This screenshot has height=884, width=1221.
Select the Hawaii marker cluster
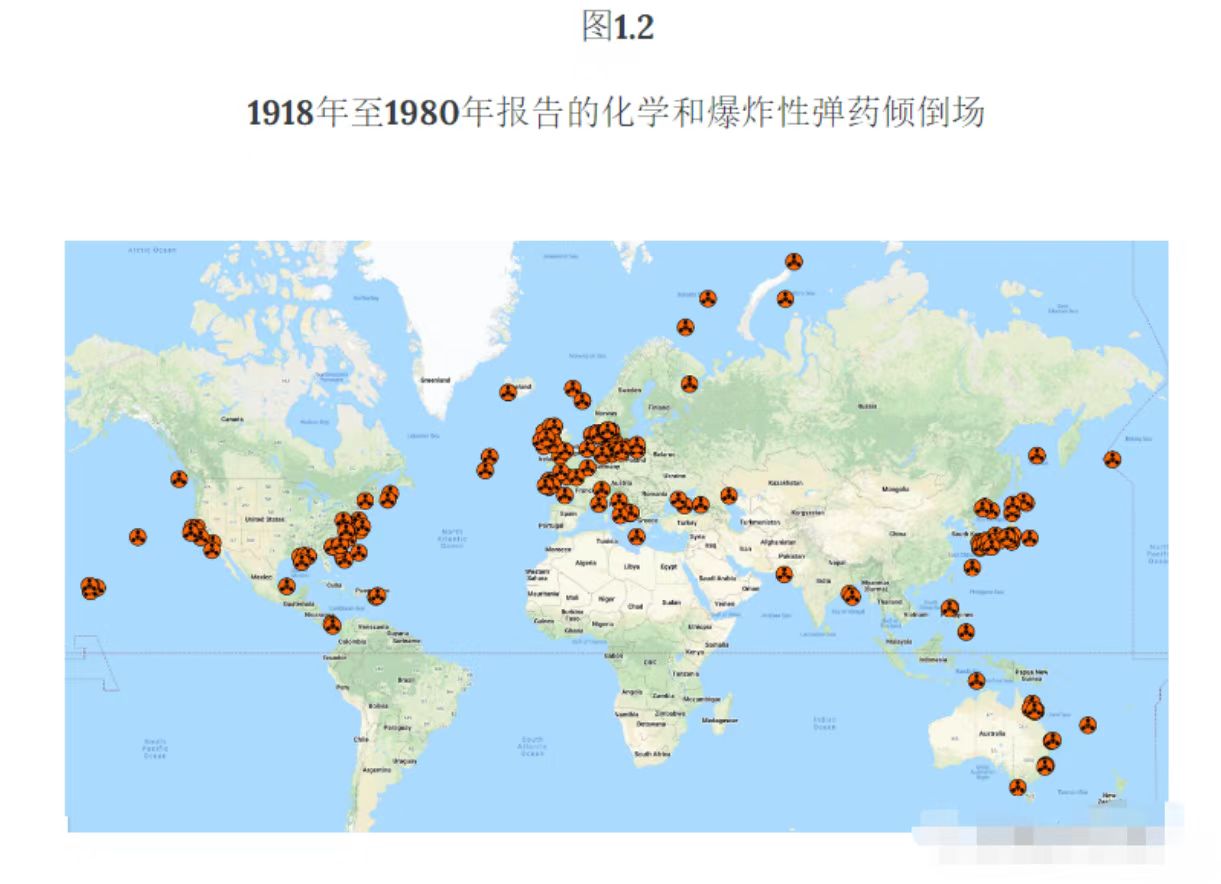(92, 588)
